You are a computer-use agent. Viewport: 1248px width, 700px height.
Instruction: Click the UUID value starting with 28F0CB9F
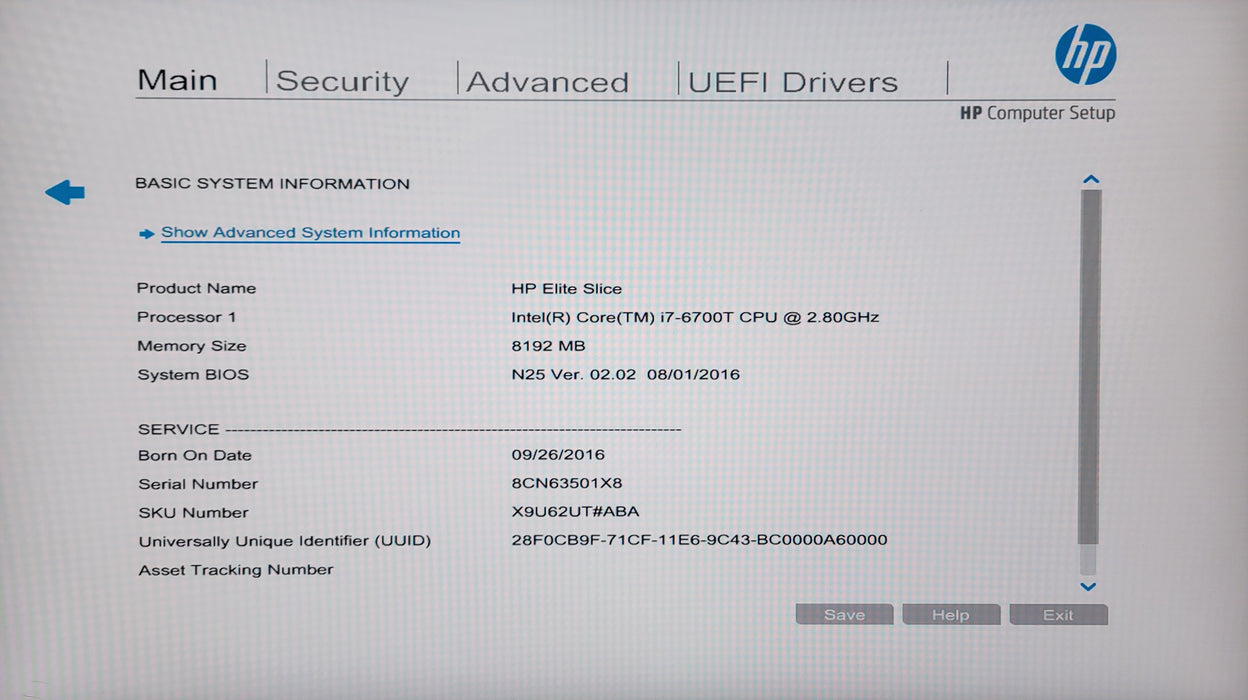point(699,541)
